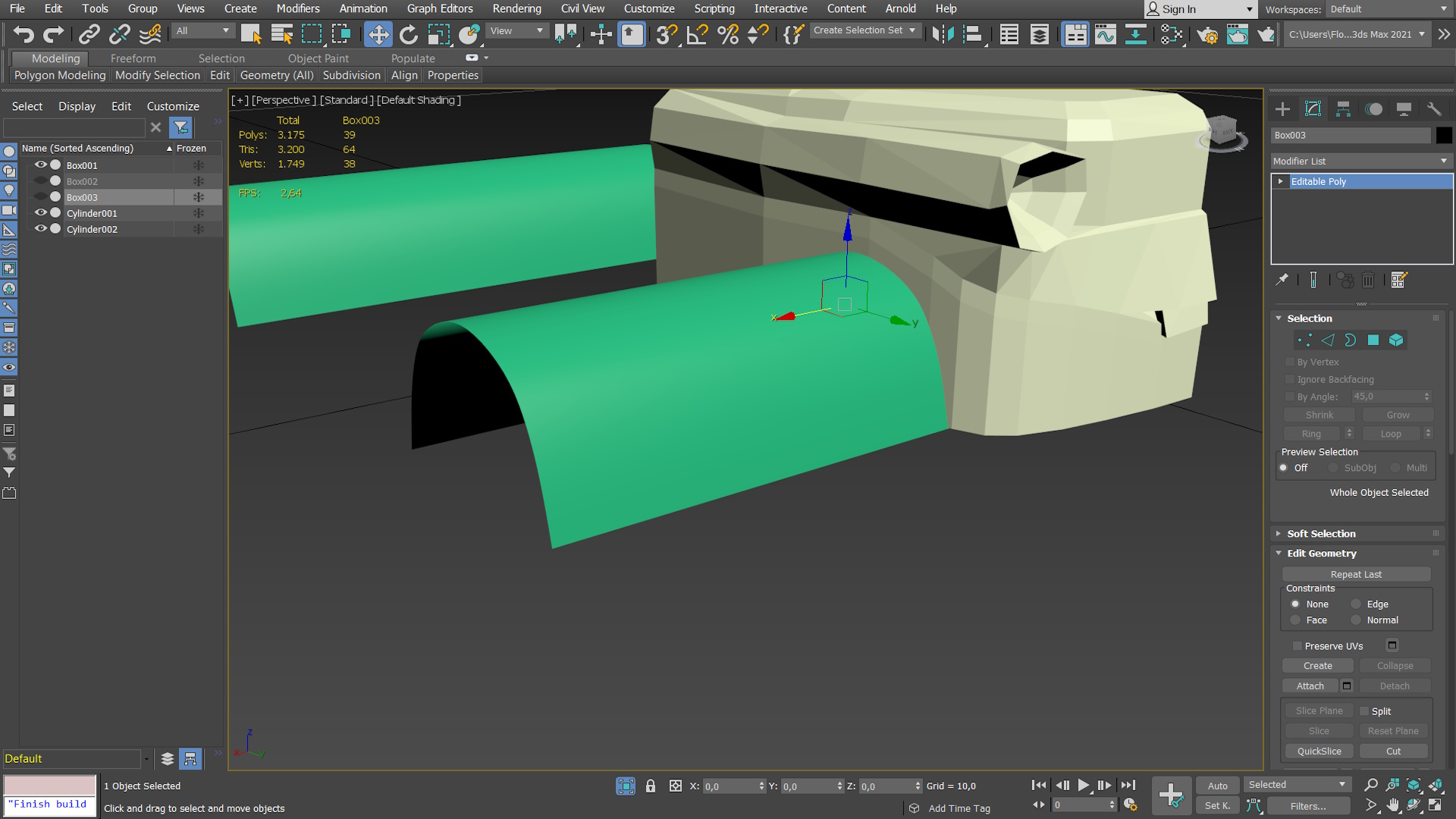Image resolution: width=1456 pixels, height=819 pixels.
Task: Select the Move transform tool
Action: tap(378, 34)
